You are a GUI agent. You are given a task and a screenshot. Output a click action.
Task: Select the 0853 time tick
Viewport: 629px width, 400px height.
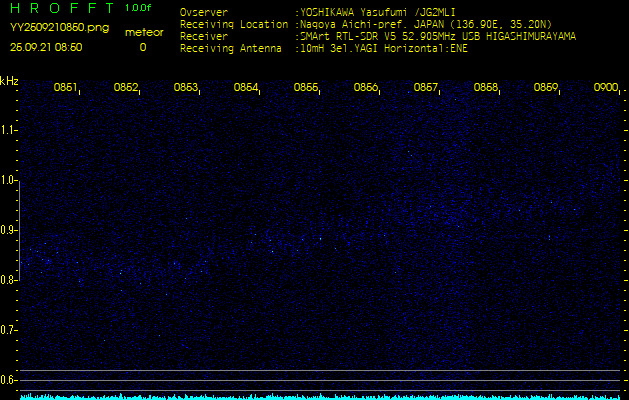(x=186, y=88)
